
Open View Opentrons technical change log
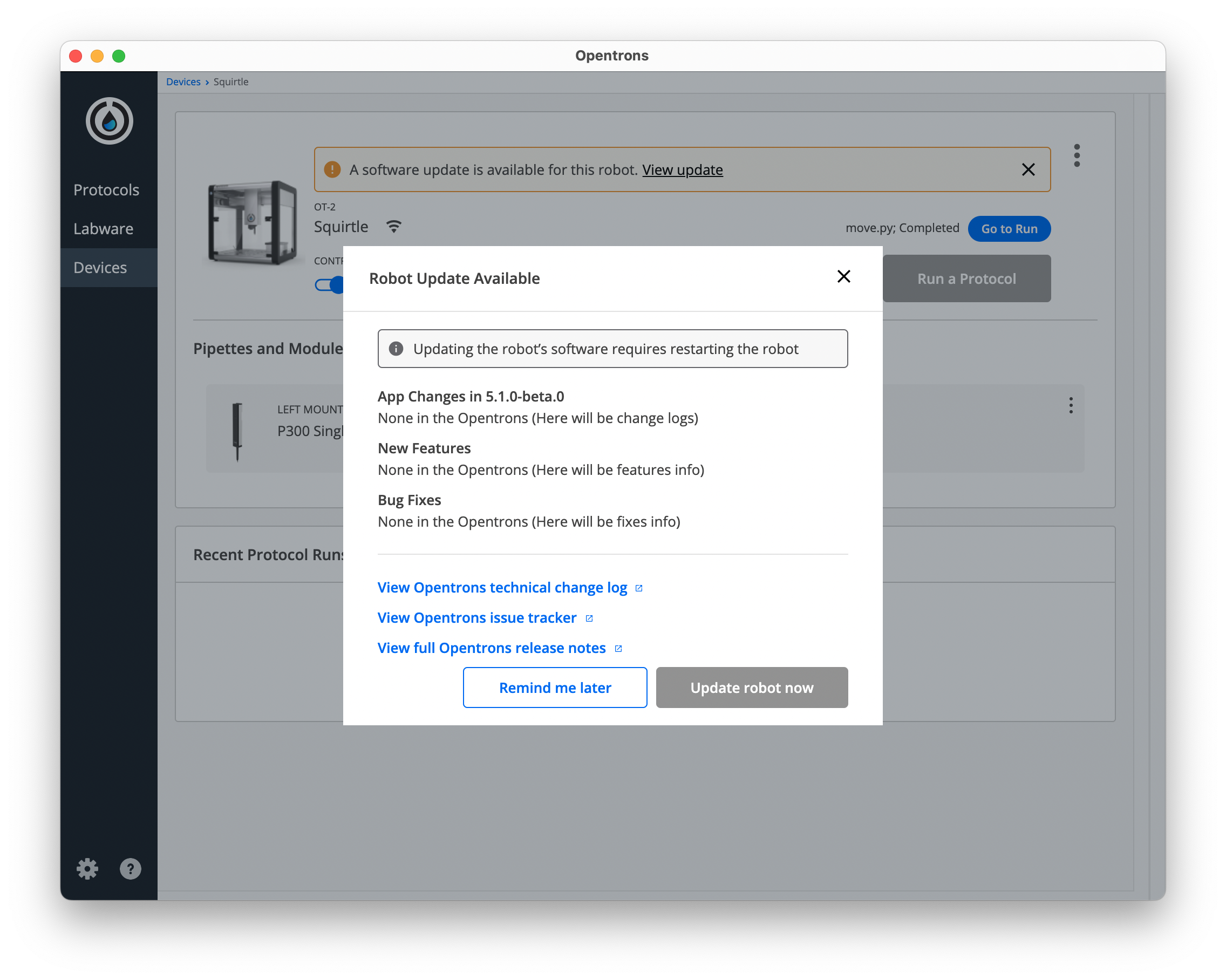(x=503, y=588)
